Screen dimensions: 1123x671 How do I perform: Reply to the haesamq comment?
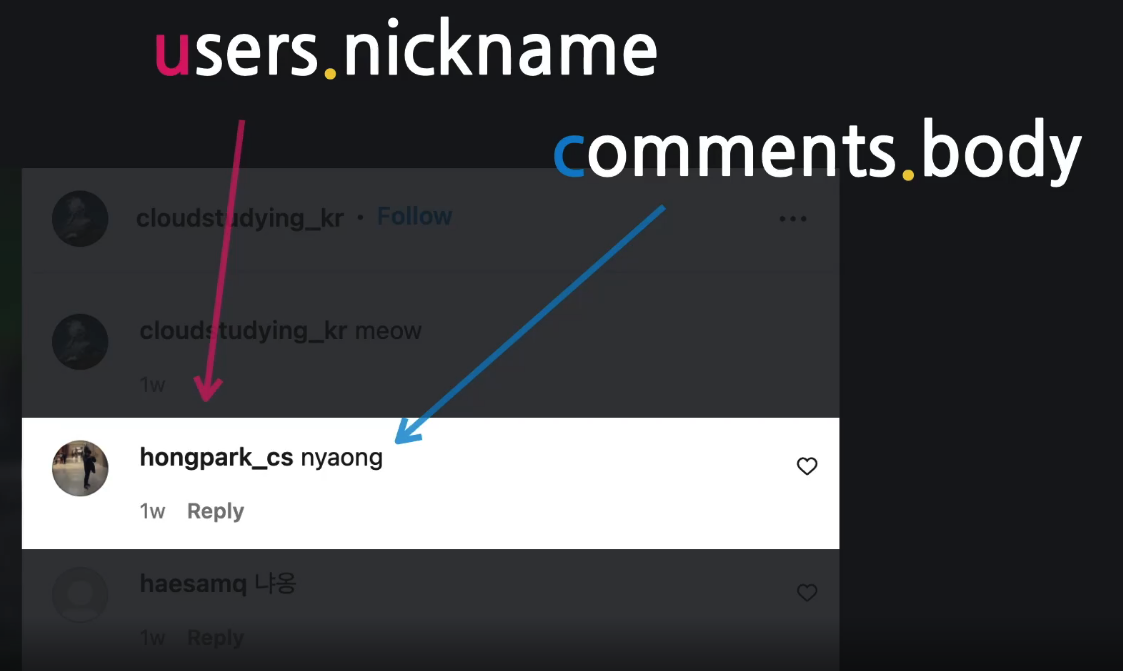216,637
